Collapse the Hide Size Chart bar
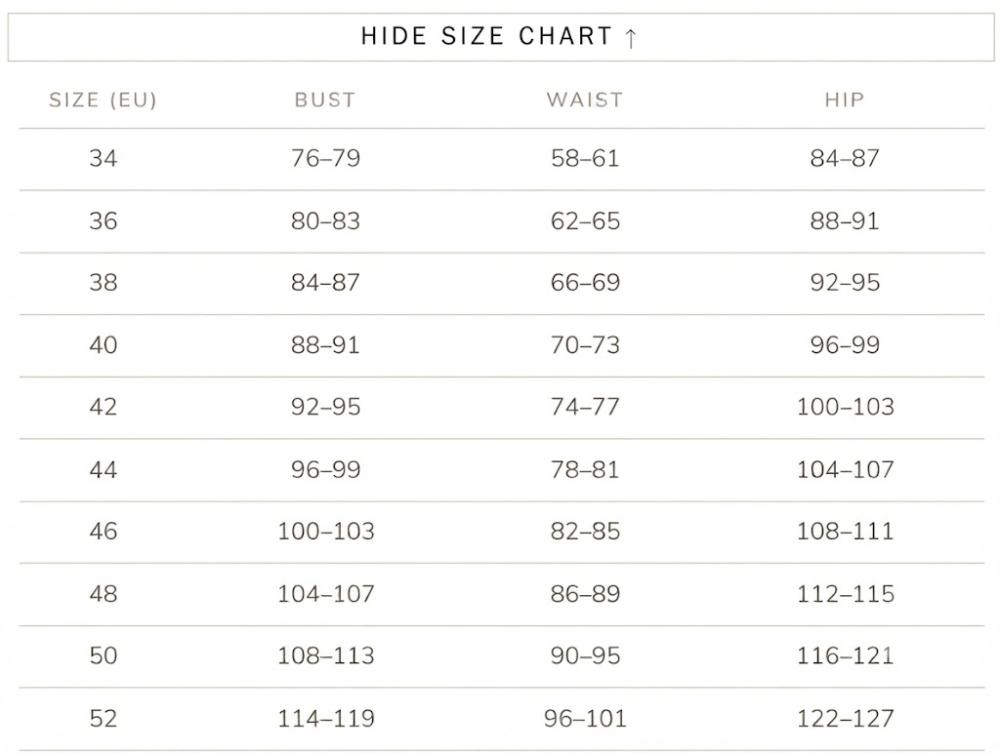 [501, 37]
